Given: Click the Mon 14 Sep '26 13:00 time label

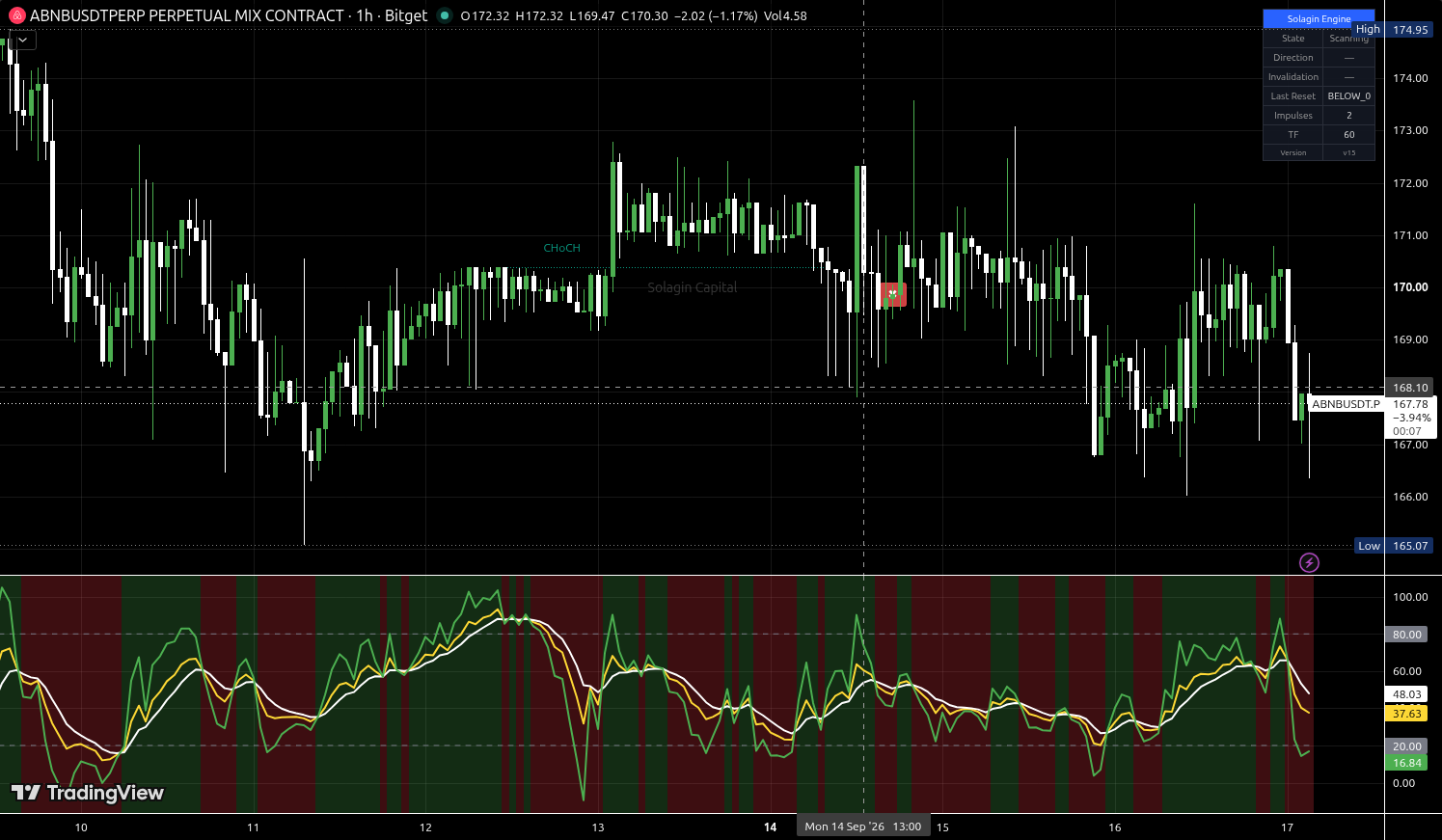Looking at the screenshot, I should point(863,826).
